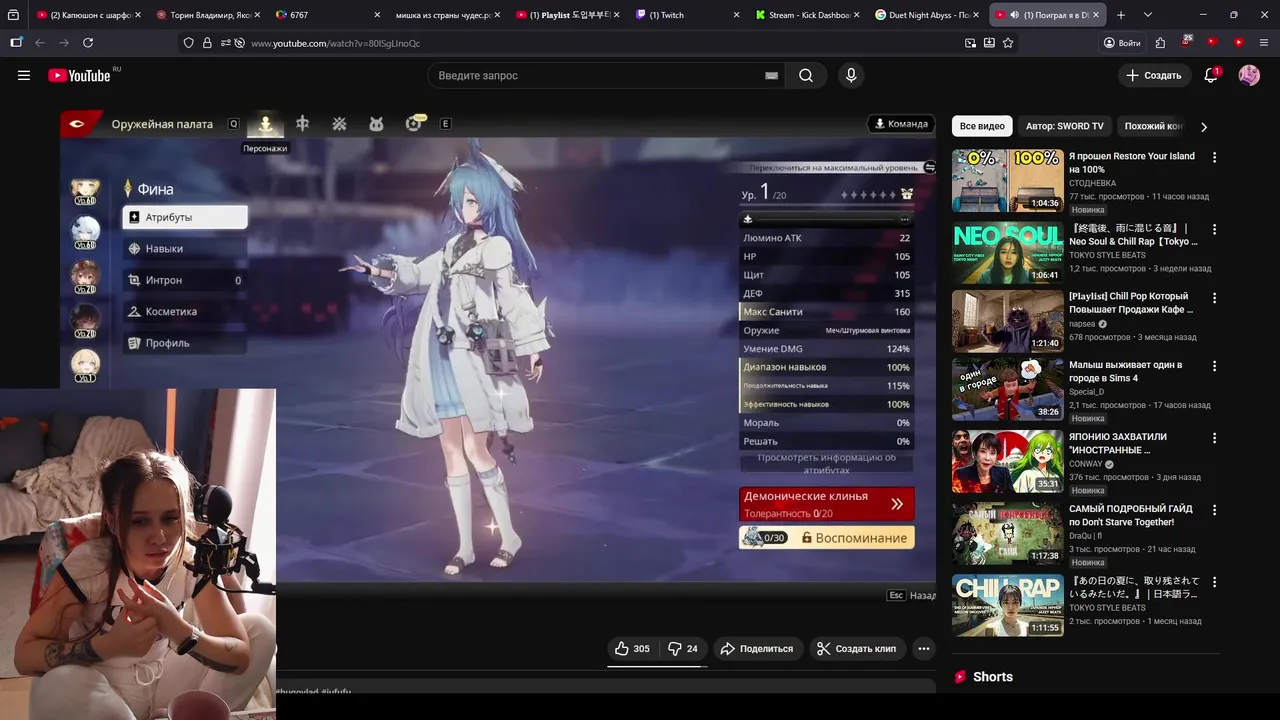Viewport: 1280px width, 720px height.
Task: Click the Команда button in game
Action: 901,124
